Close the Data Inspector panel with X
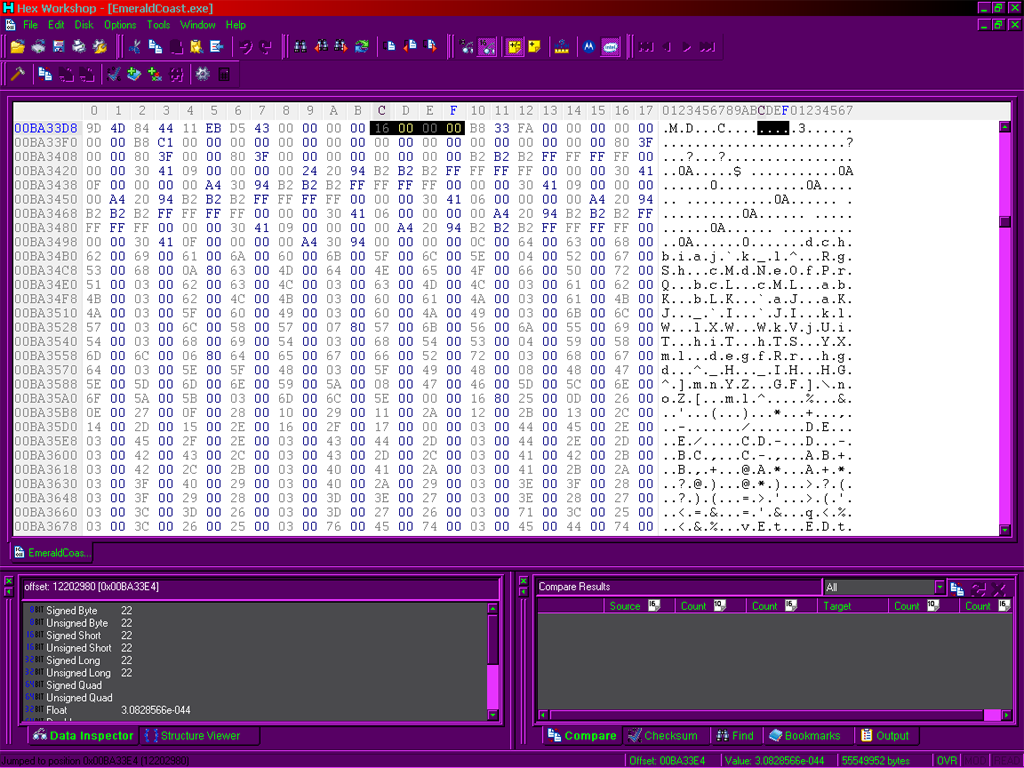Image resolution: width=1024 pixels, height=768 pixels. pos(8,581)
